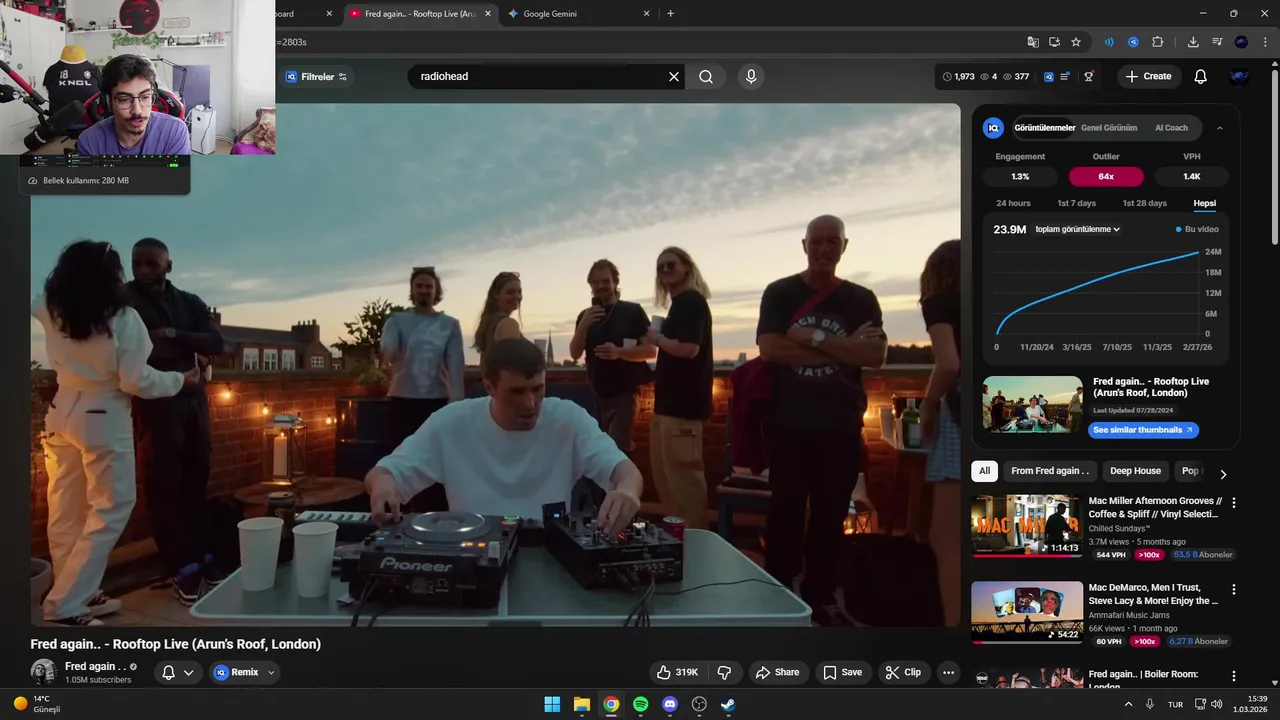Open the Chrome extensions puzzle icon
Viewport: 1280px width, 720px height.
pos(1158,42)
